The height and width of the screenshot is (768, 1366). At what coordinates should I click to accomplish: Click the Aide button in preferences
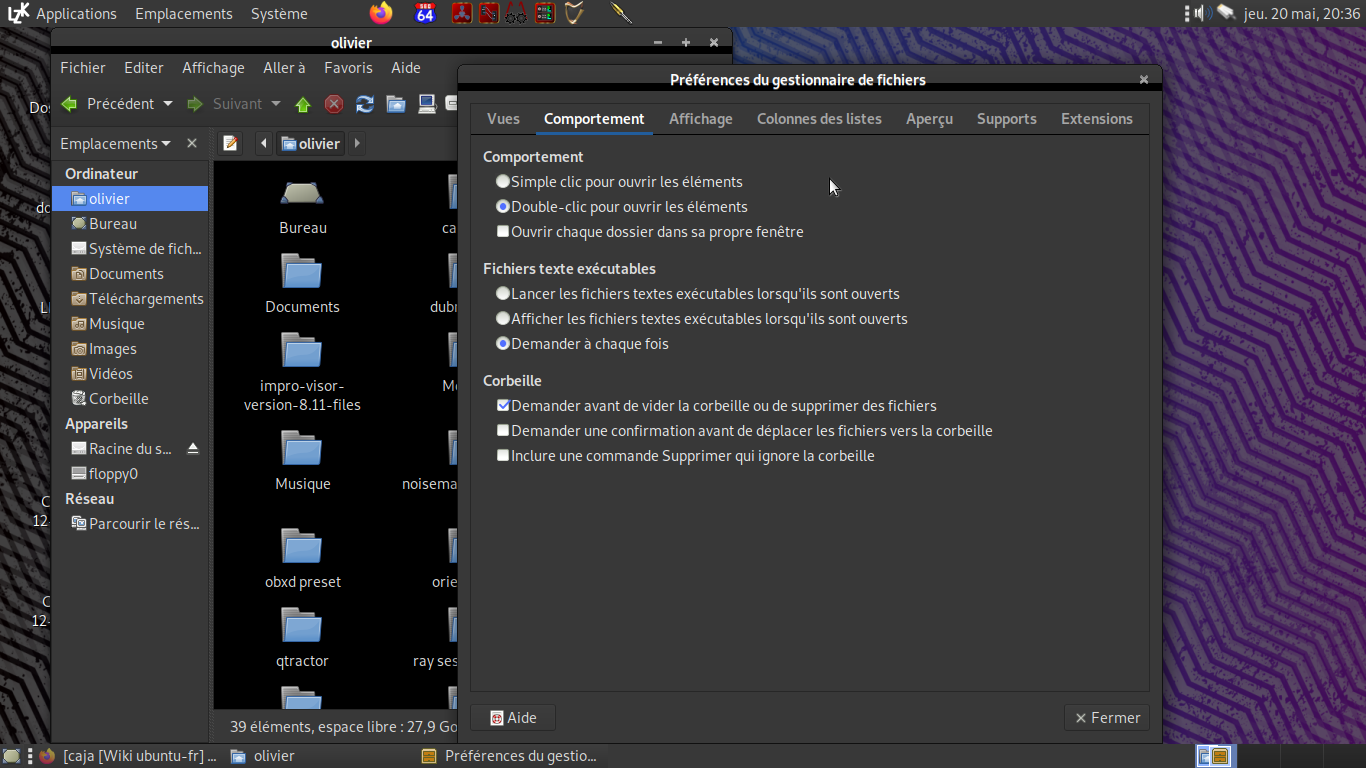(x=513, y=718)
